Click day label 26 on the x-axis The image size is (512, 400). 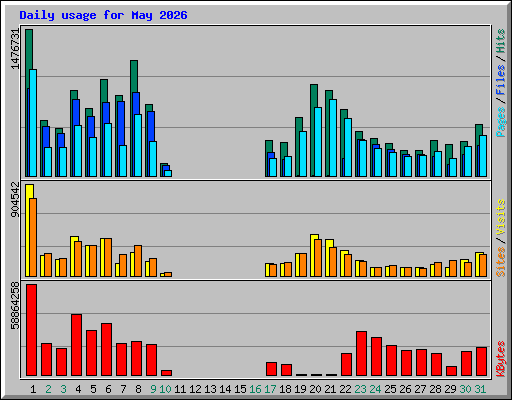[x=405, y=389]
